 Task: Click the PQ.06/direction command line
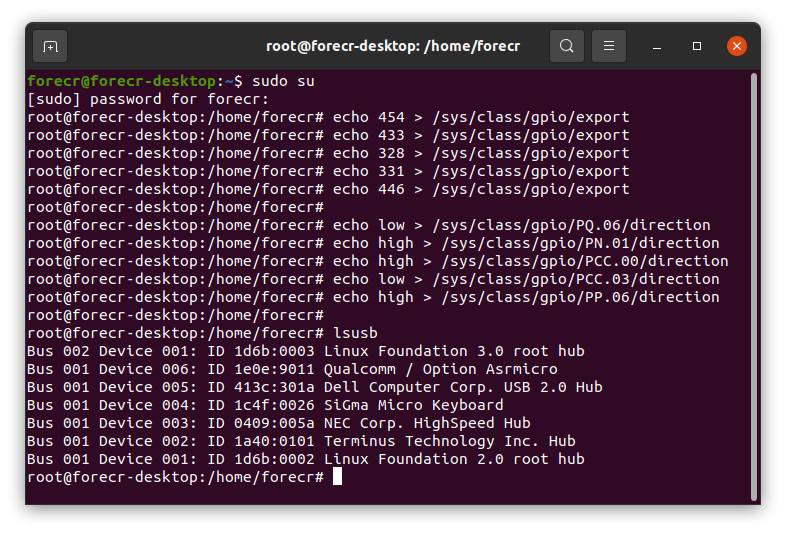369,225
